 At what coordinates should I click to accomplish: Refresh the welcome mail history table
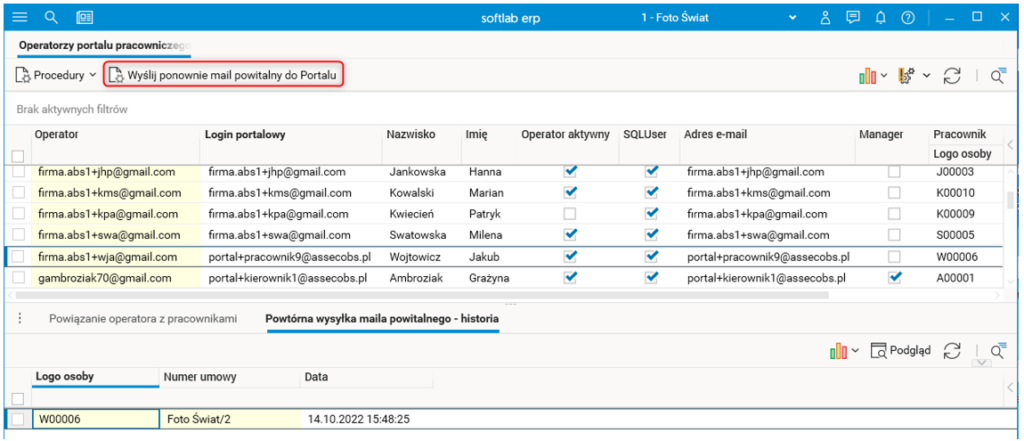click(952, 350)
